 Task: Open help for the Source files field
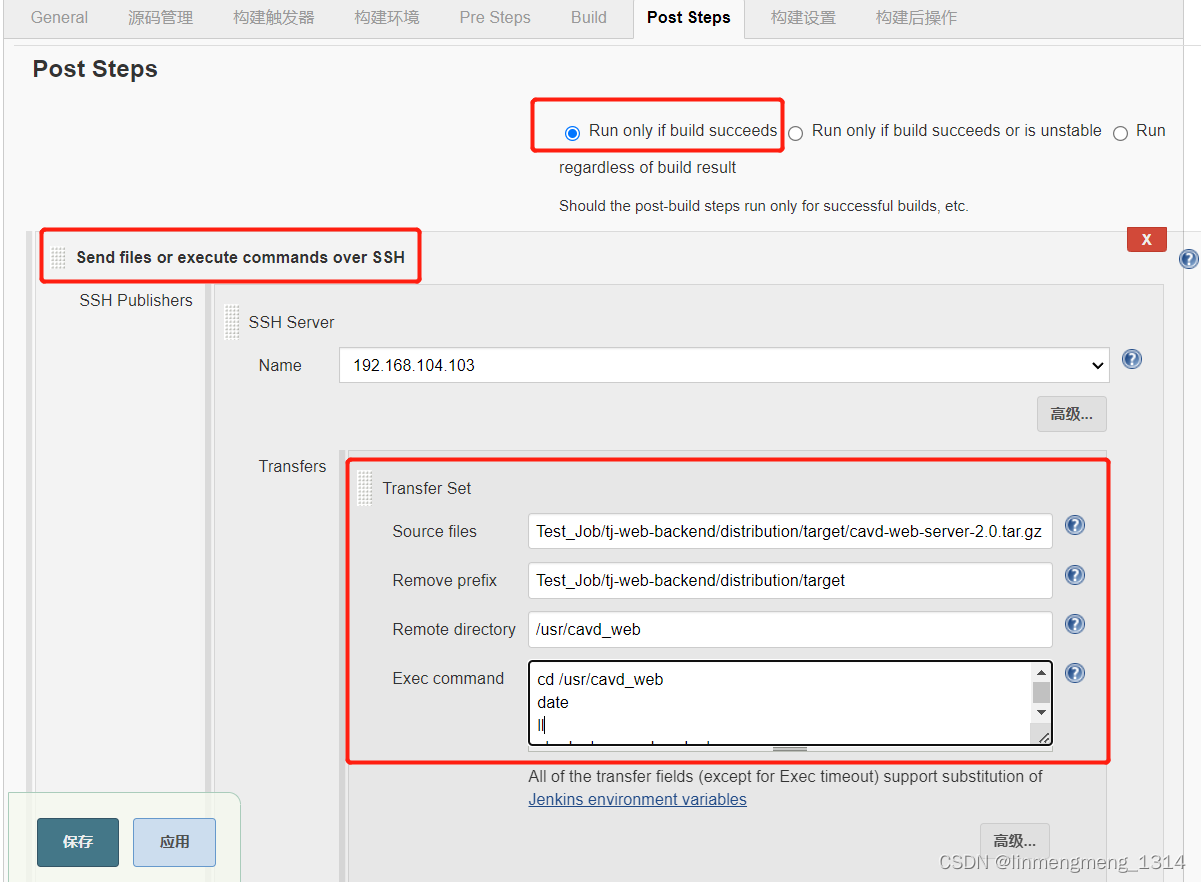pyautogui.click(x=1075, y=525)
